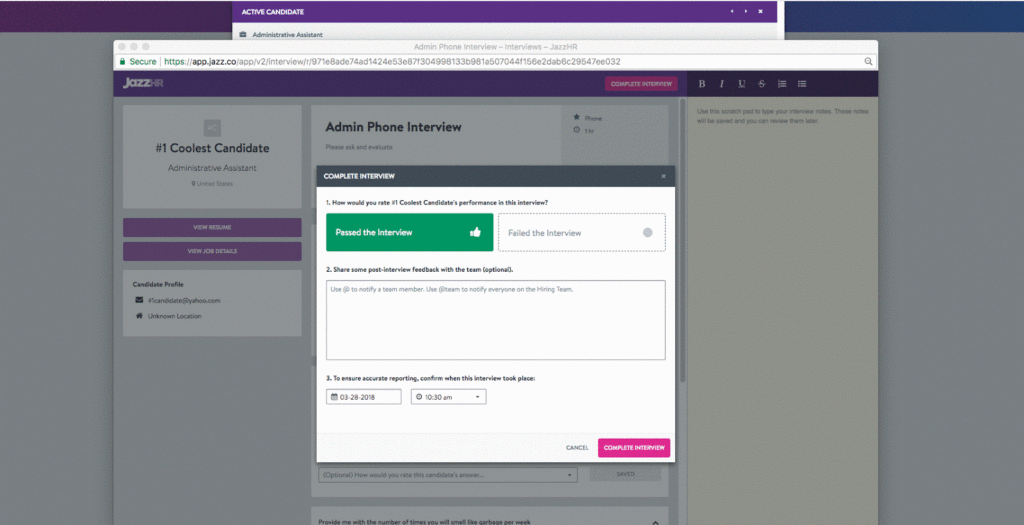This screenshot has height=525, width=1024.
Task: Toggle underline formatting in the notes toolbar
Action: [742, 84]
